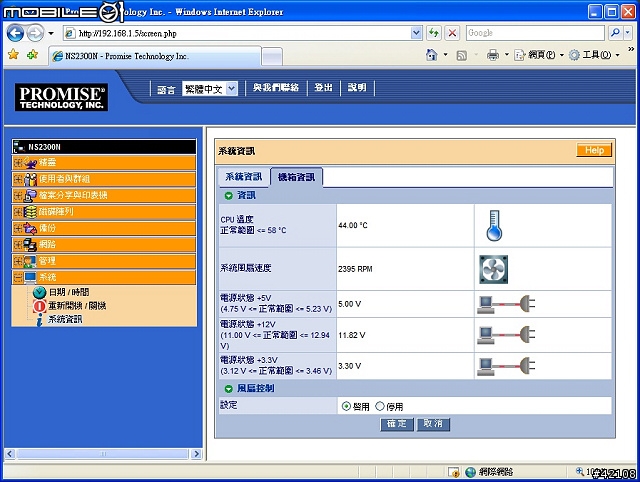The height and width of the screenshot is (482, 640).
Task: Click the IE Home icon
Action: pyautogui.click(x=431, y=55)
